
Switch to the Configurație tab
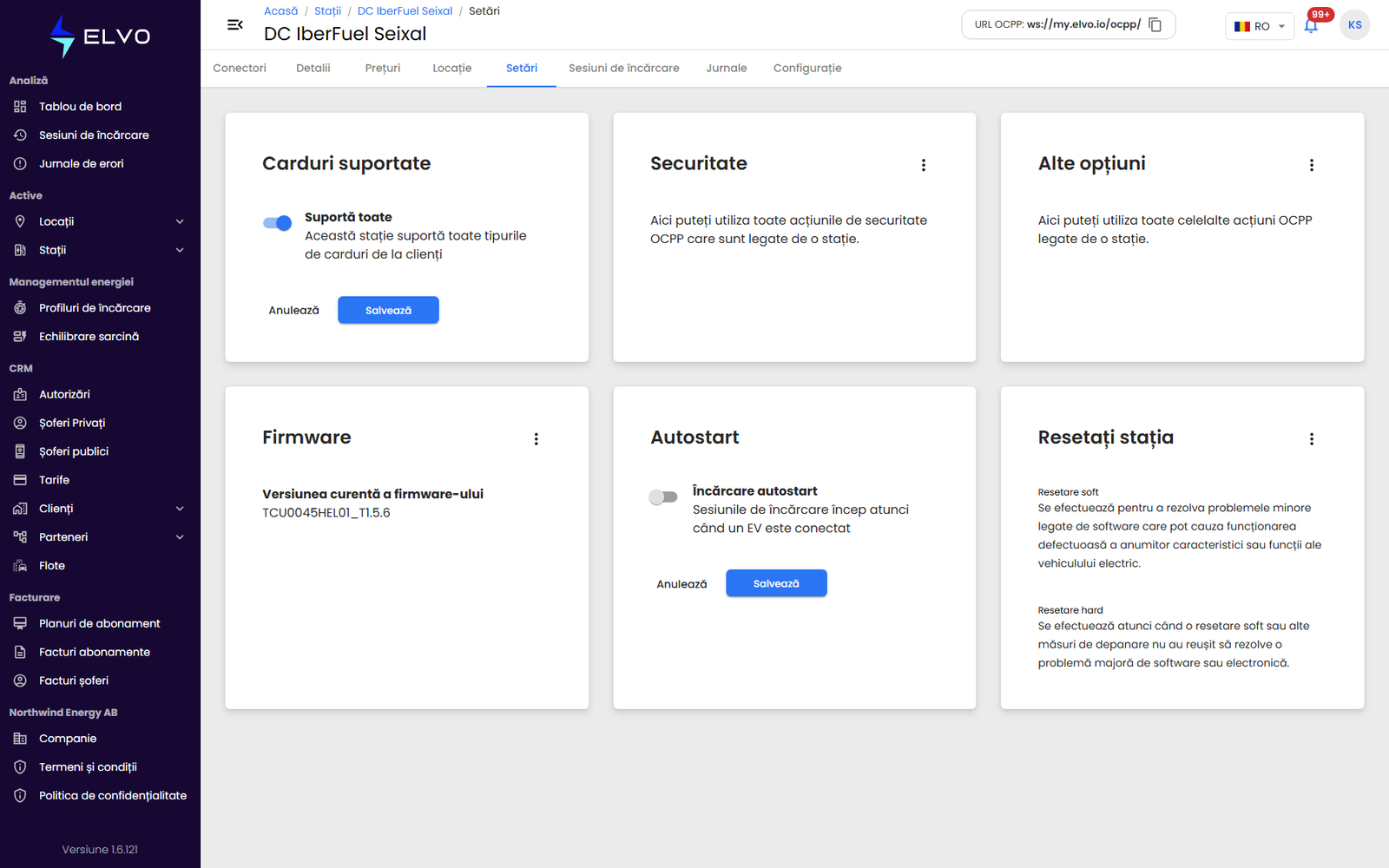coord(807,69)
